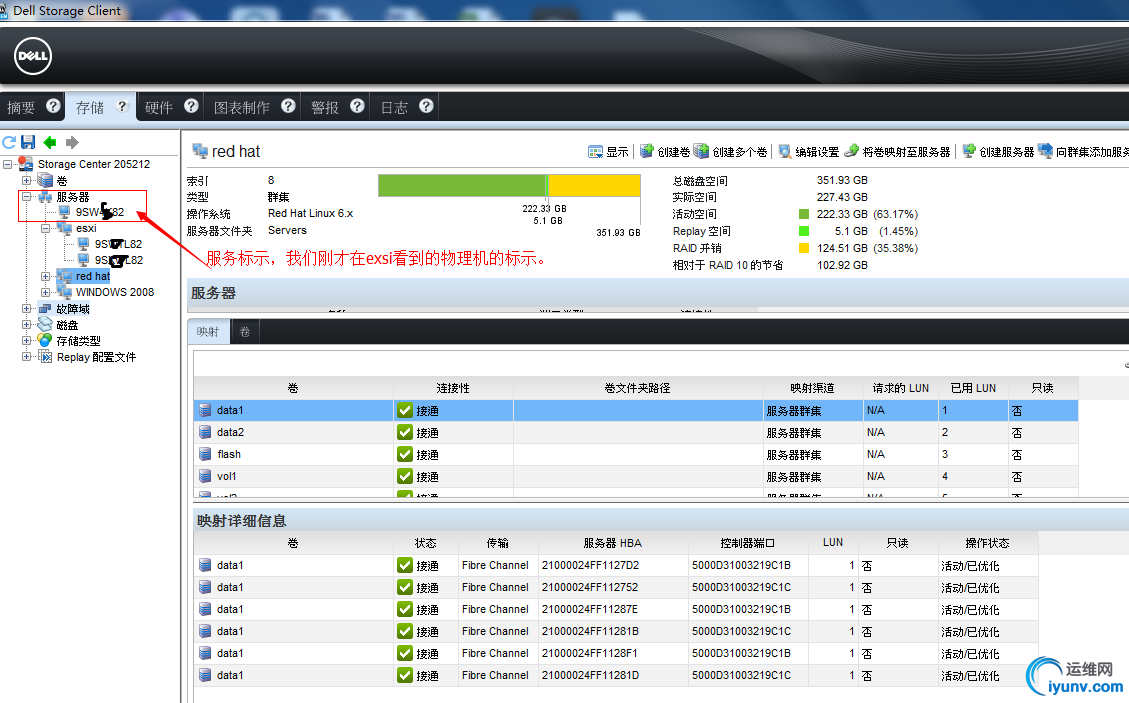Select the 映射 sub-tab
The width and height of the screenshot is (1129, 703).
click(x=207, y=331)
